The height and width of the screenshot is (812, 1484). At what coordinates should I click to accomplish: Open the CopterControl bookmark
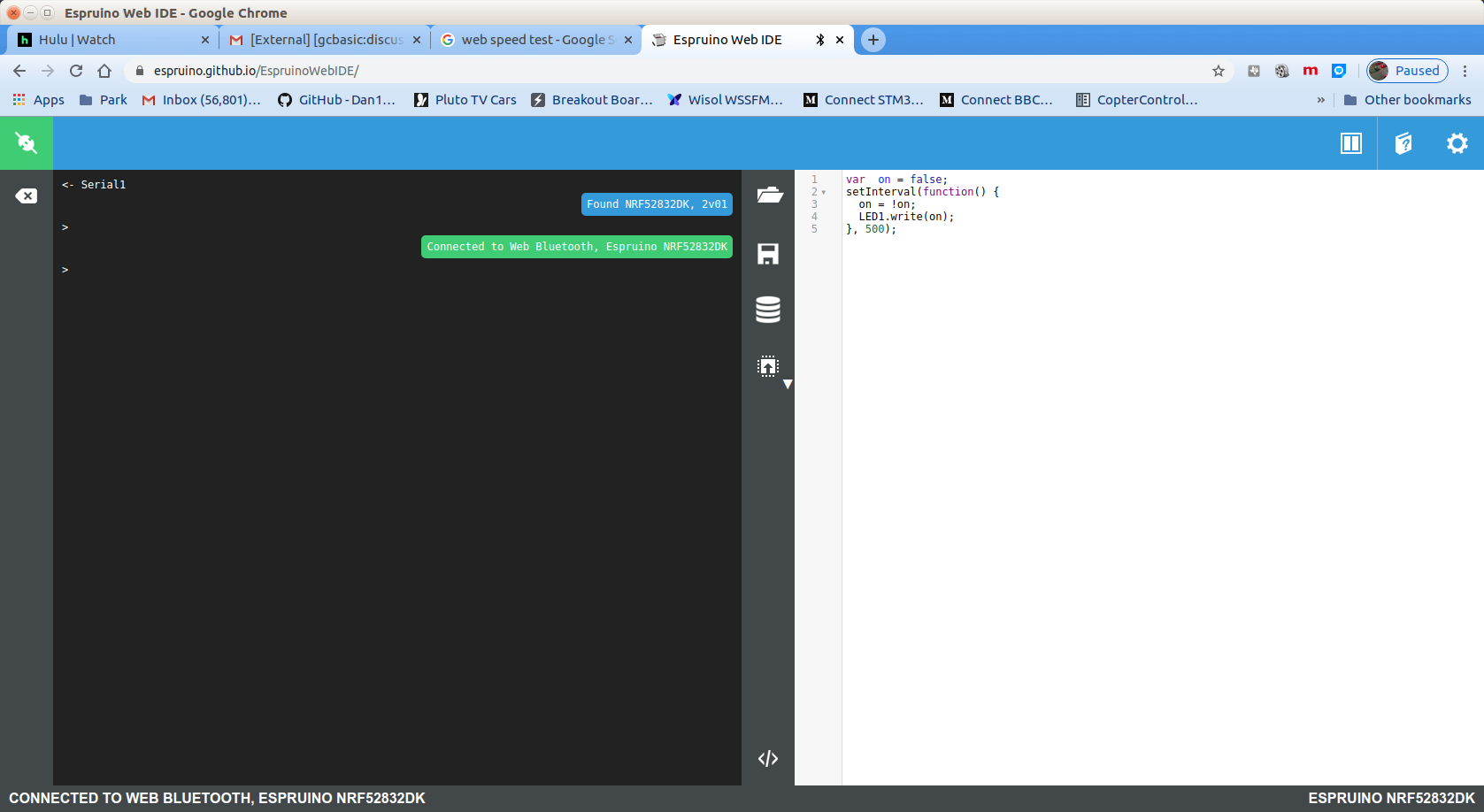1137,100
